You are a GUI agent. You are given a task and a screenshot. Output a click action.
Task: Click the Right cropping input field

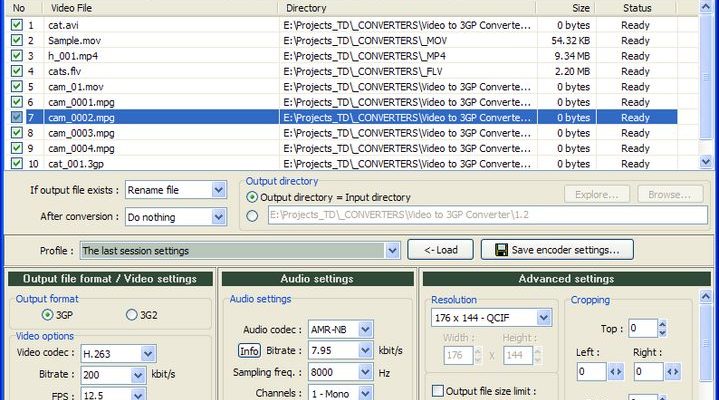click(x=649, y=372)
